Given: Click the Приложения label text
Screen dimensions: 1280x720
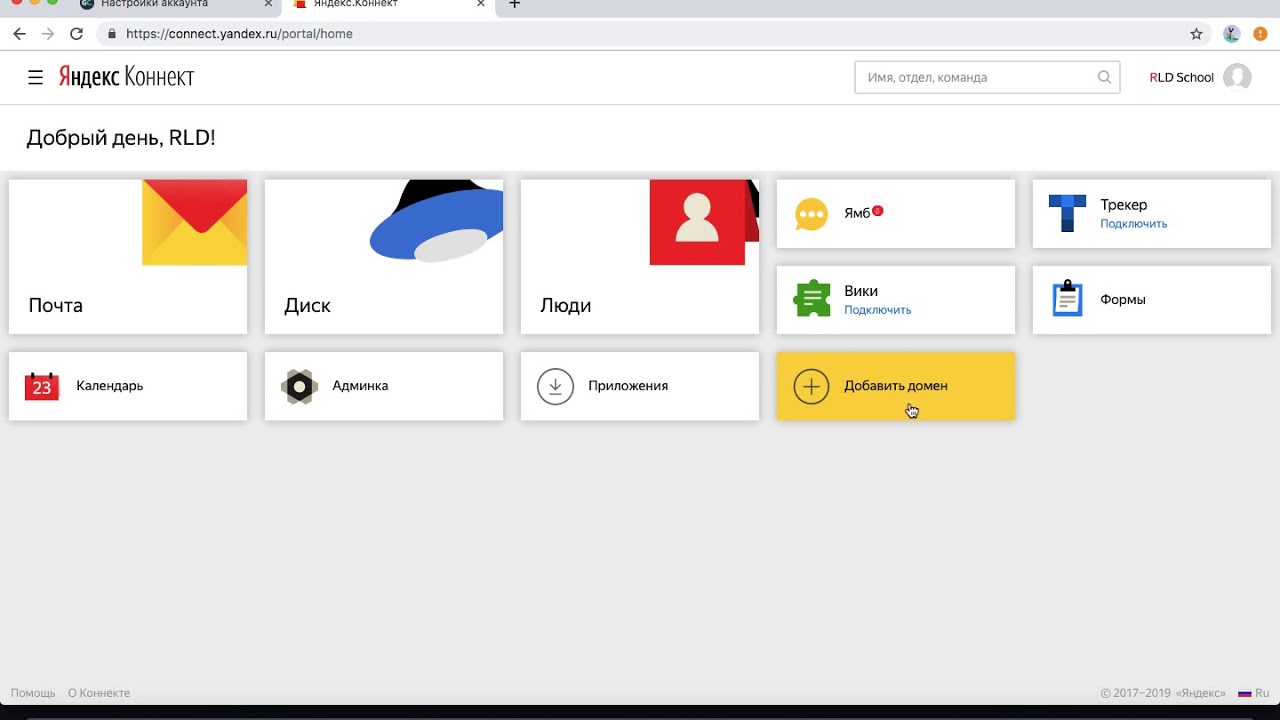Looking at the screenshot, I should (628, 386).
